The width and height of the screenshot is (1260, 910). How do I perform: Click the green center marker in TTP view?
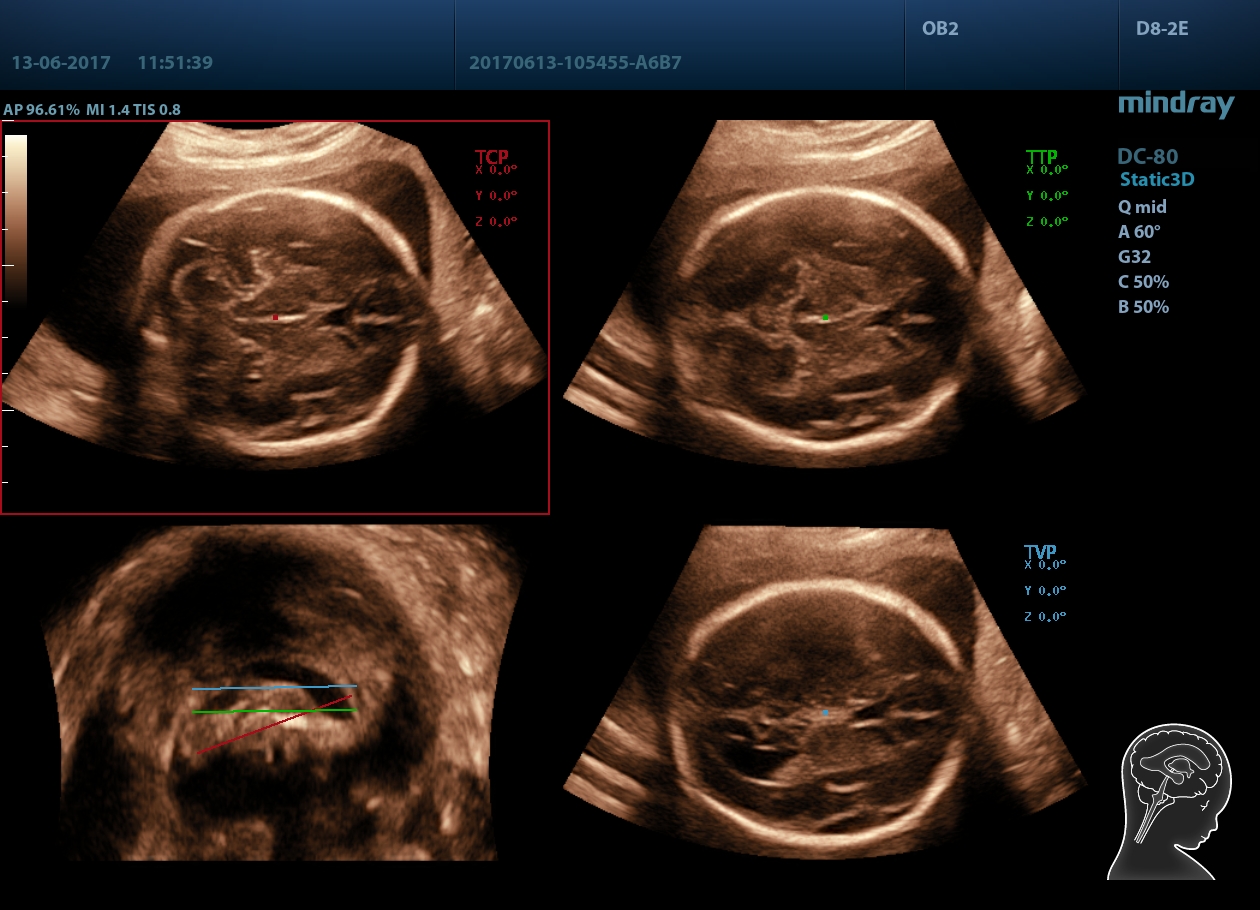click(825, 317)
